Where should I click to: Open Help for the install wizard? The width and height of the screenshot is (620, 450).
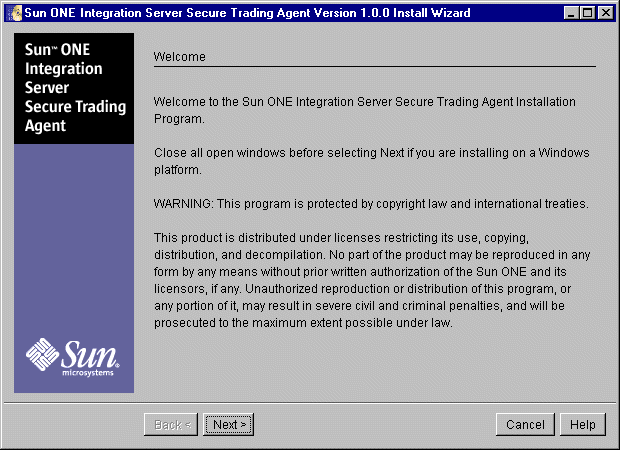click(x=582, y=424)
